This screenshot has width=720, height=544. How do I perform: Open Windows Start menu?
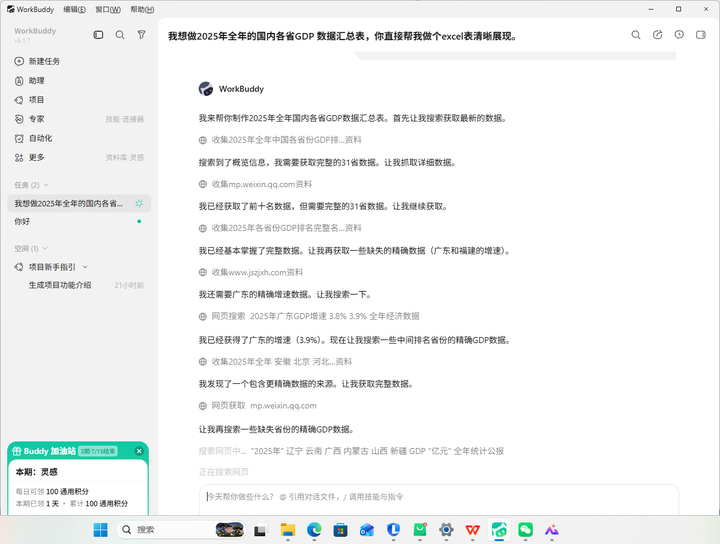tap(100, 530)
